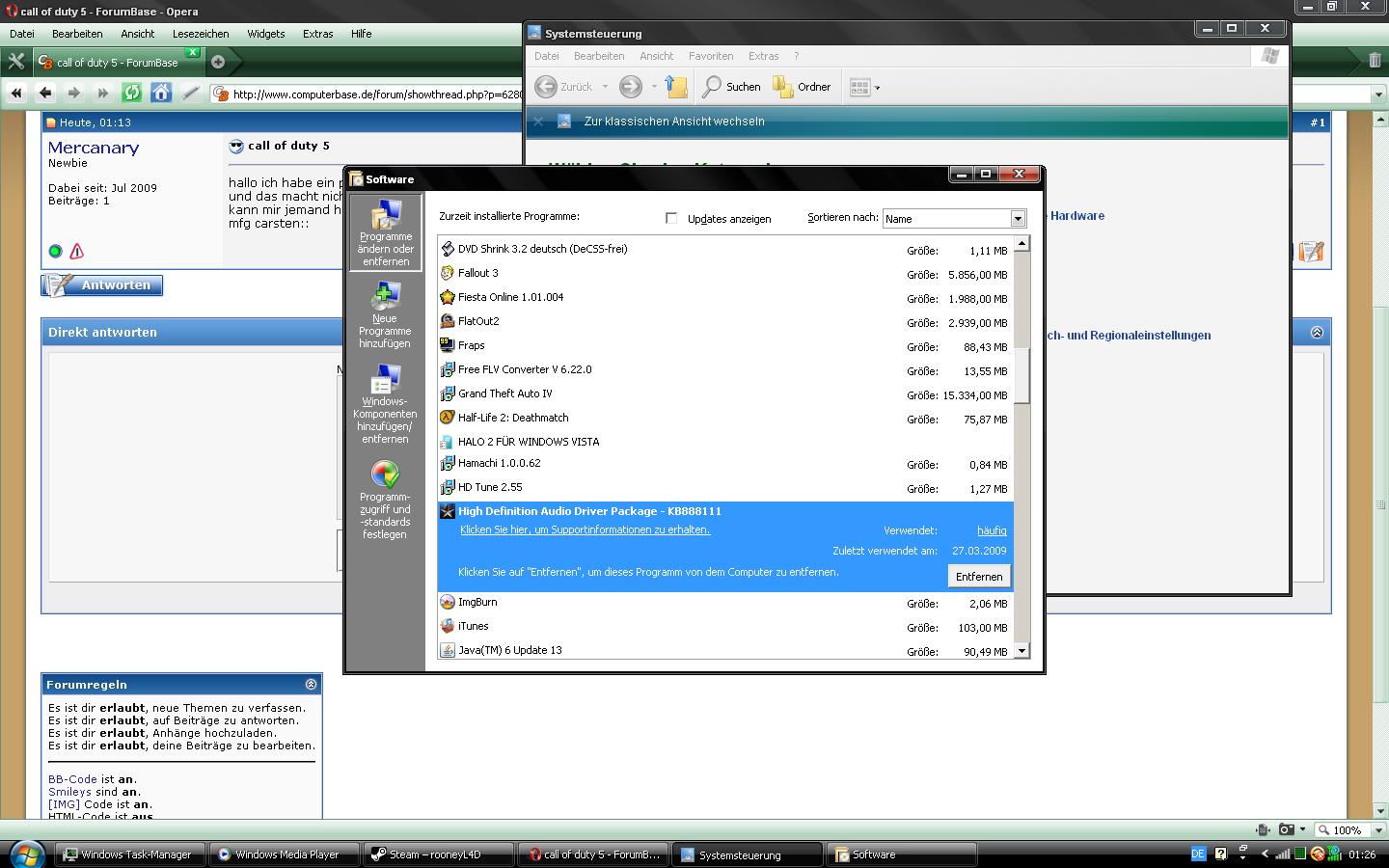Switch to Windows Task-Manager in taskbar

128,854
